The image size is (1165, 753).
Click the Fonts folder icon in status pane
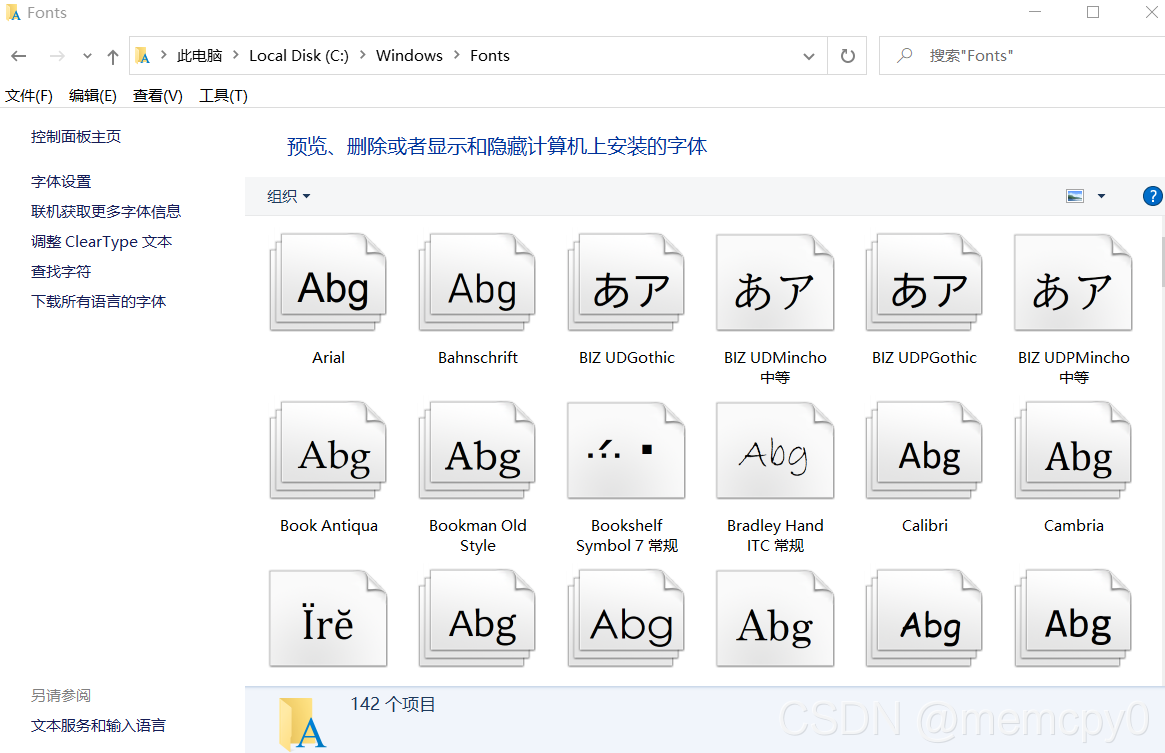pos(302,723)
